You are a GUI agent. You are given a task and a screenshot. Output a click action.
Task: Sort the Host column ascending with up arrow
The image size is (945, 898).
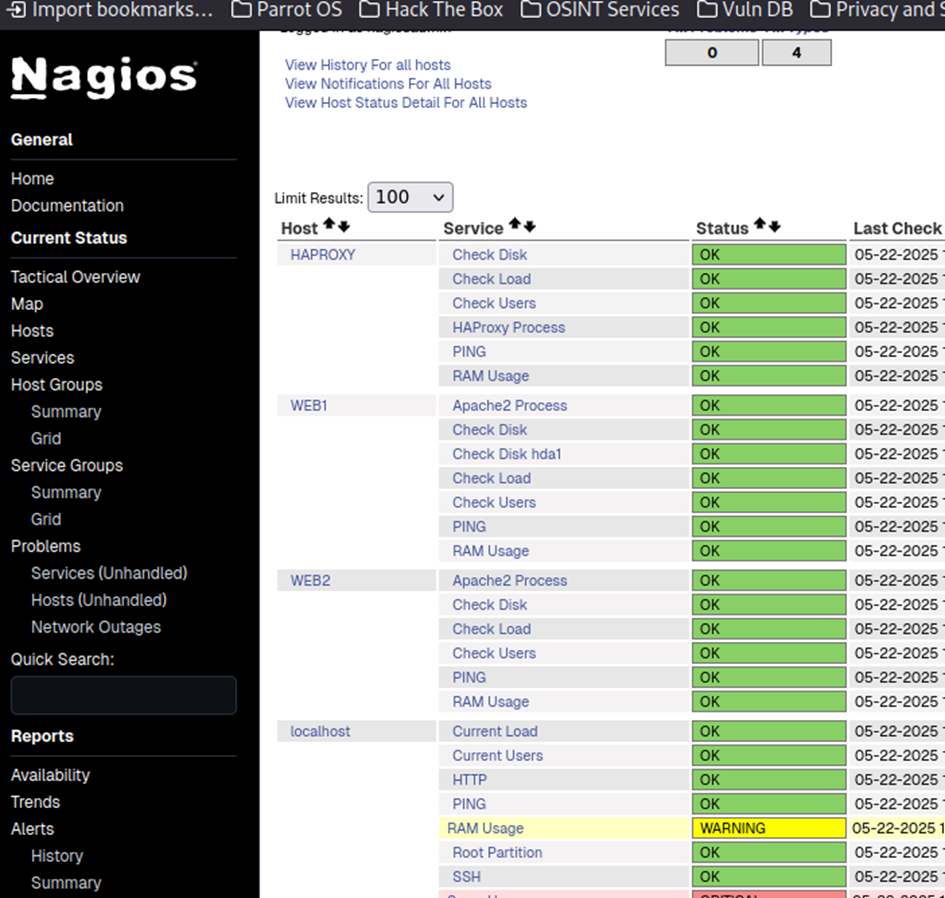[328, 225]
